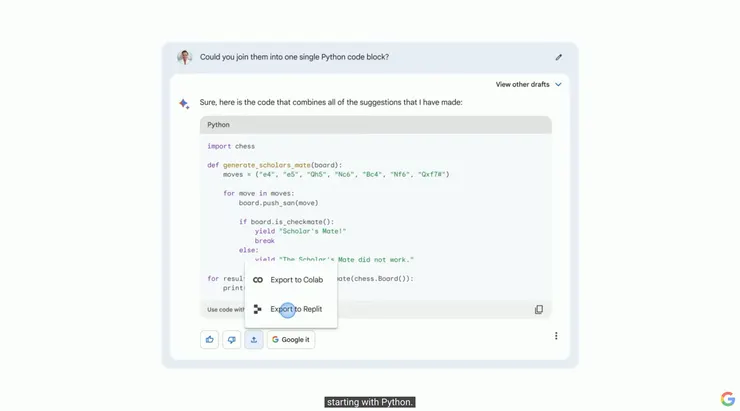
Task: Expand View other drafts
Action: (x=529, y=84)
